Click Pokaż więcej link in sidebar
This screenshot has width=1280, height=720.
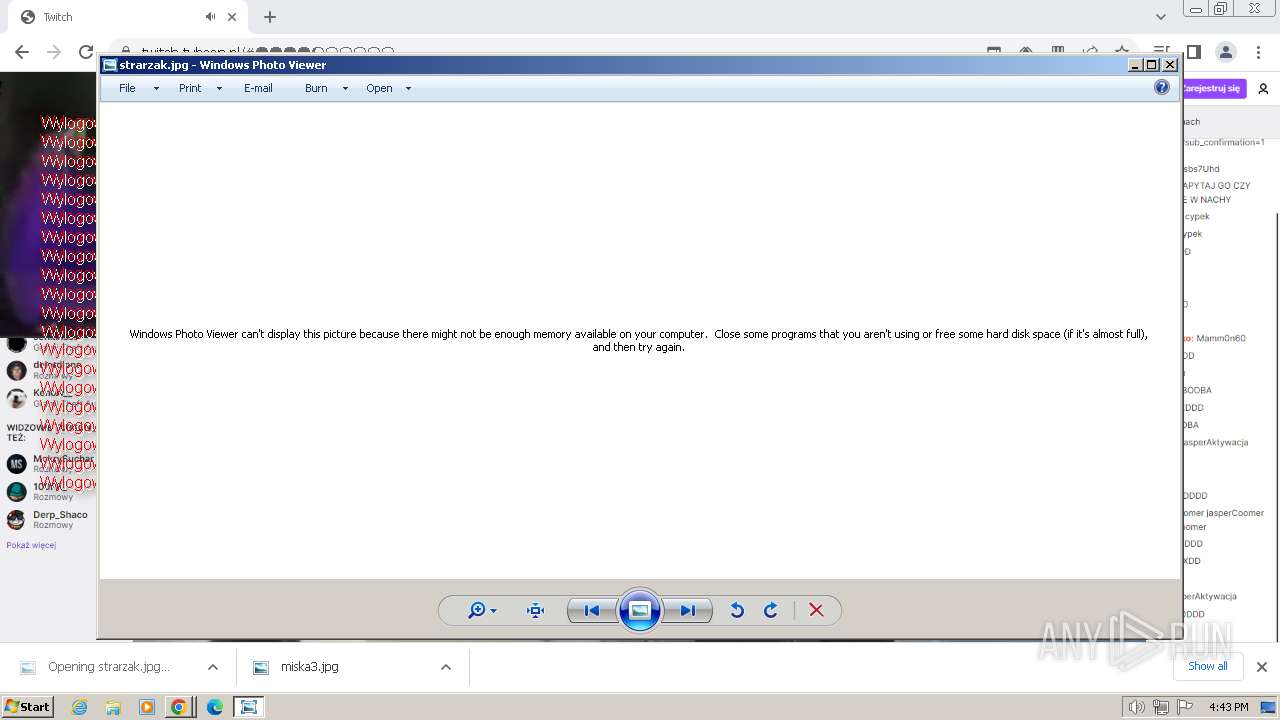[x=31, y=545]
